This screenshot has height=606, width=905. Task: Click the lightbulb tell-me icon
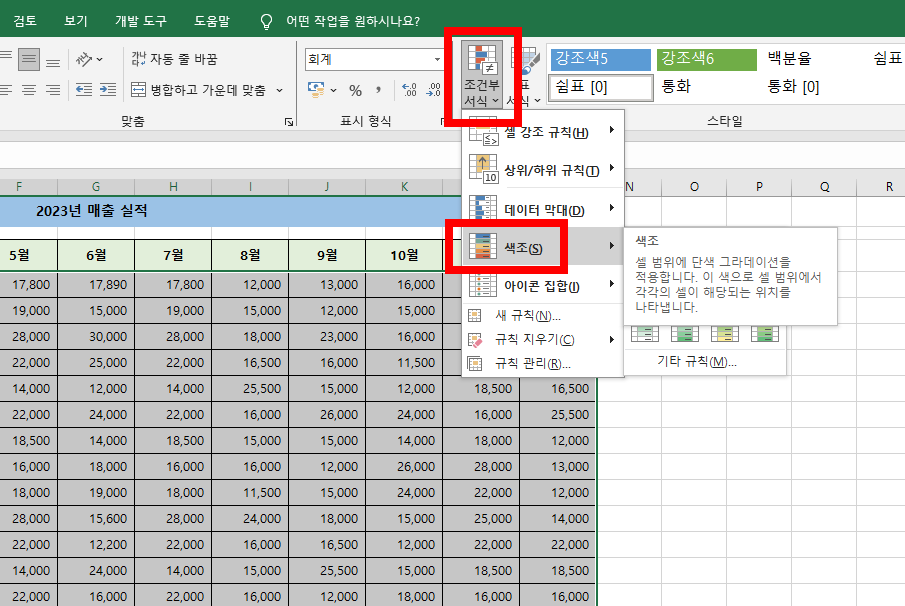266,21
